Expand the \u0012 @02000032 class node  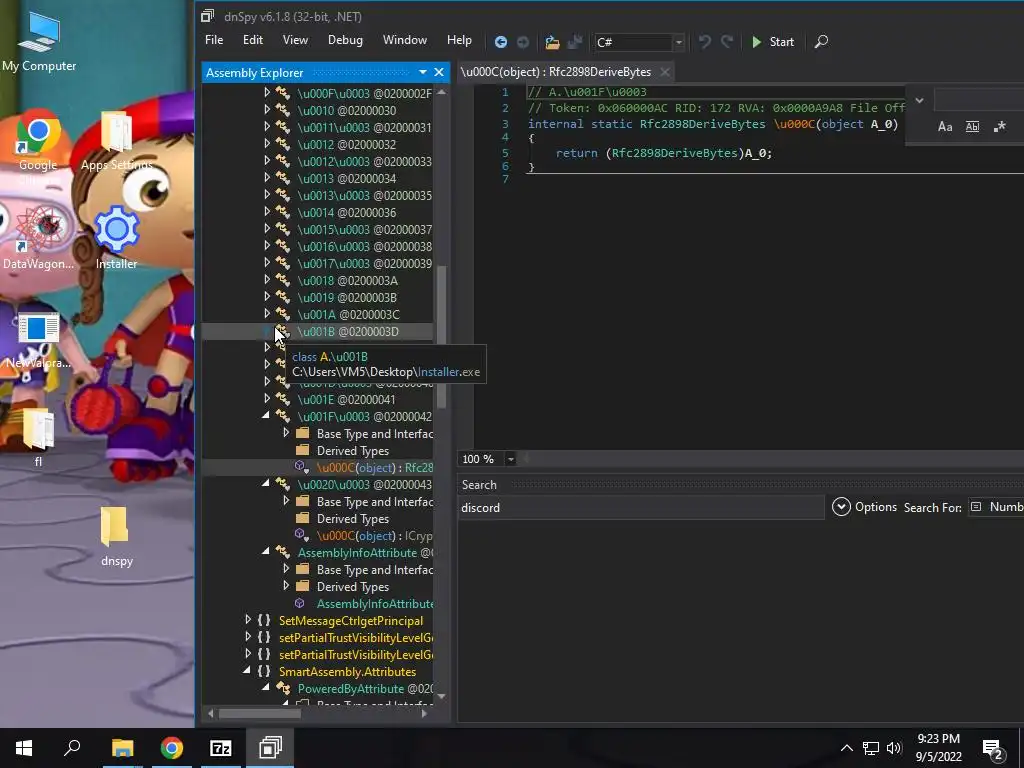[x=267, y=144]
